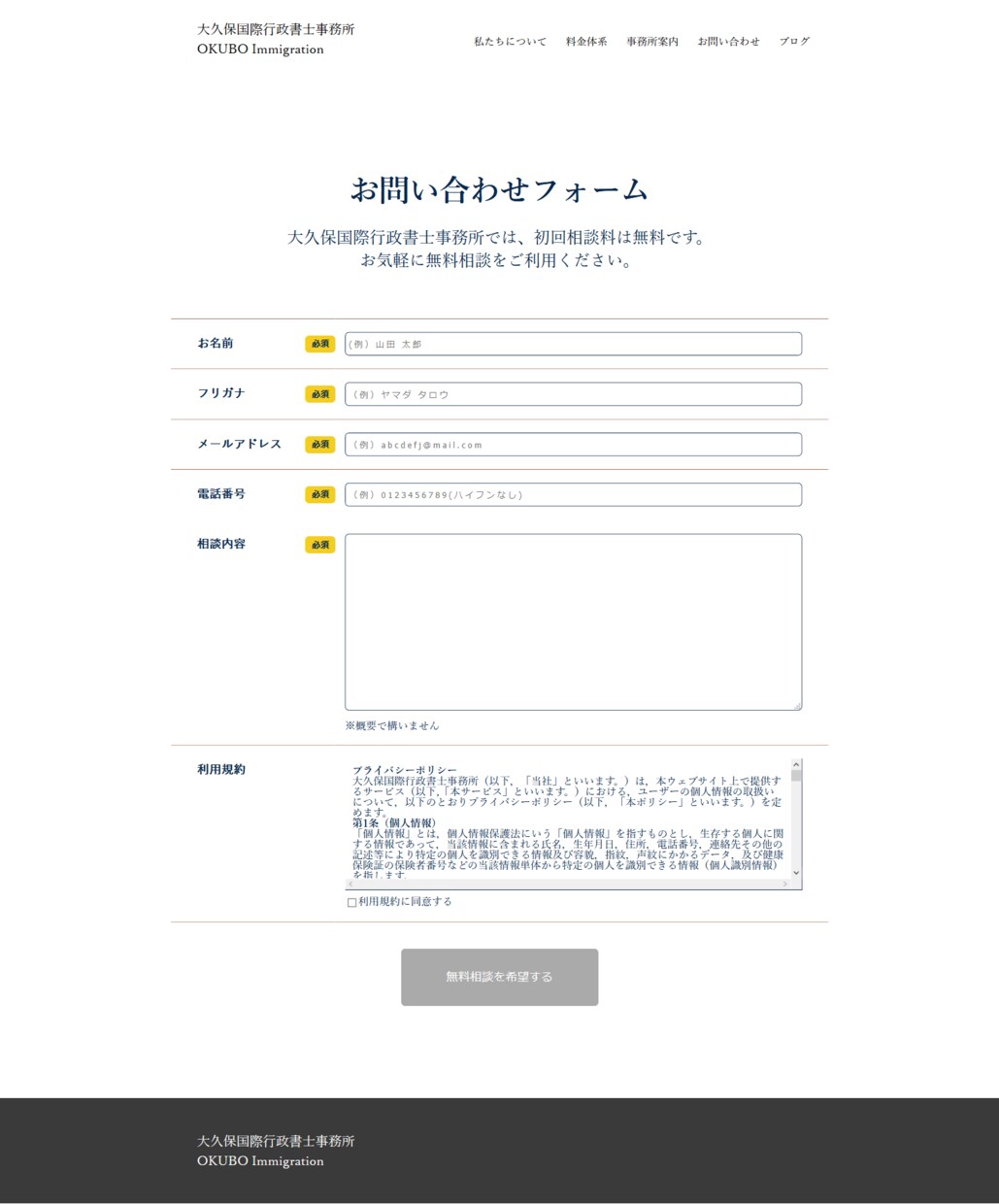Image resolution: width=999 pixels, height=1204 pixels.
Task: Click the ※概要で構いません note
Action: point(392,725)
